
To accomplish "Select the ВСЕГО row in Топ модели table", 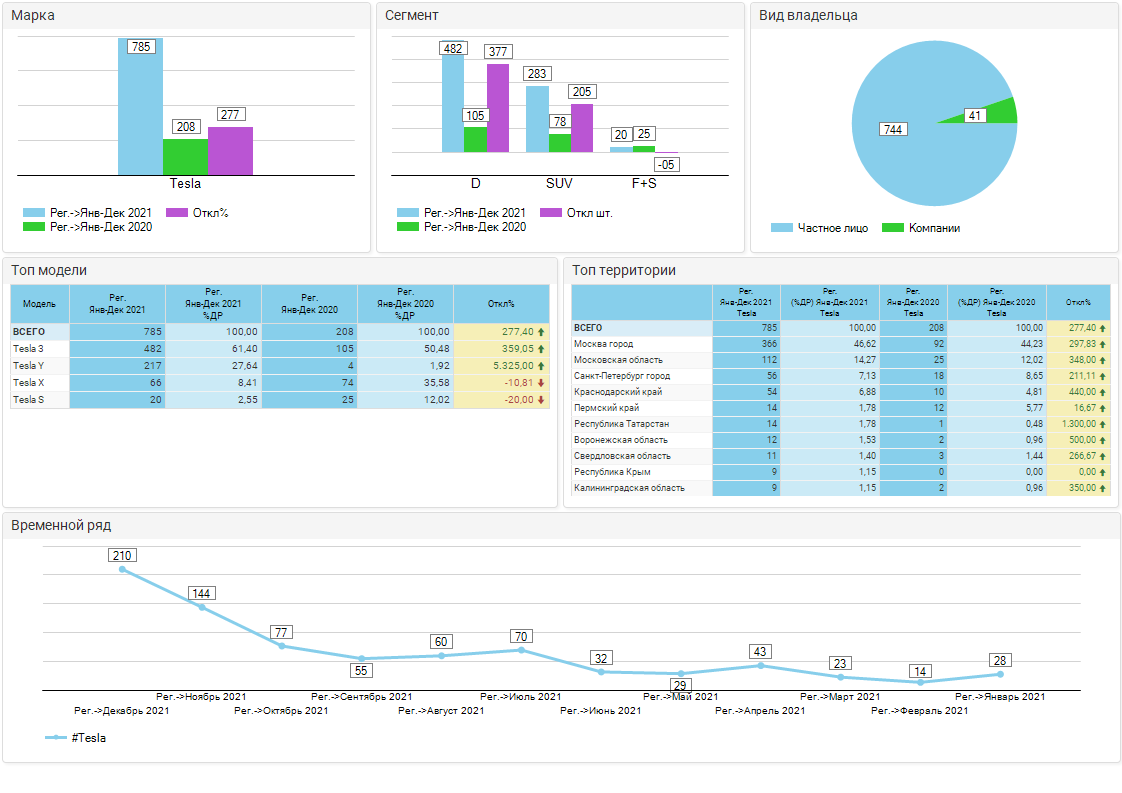I will pos(29,331).
